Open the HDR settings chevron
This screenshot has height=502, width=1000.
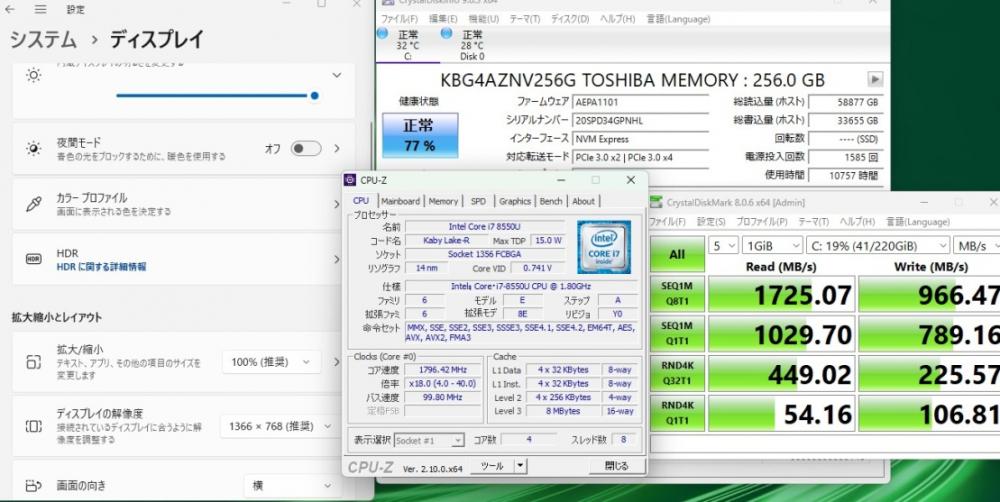337,259
